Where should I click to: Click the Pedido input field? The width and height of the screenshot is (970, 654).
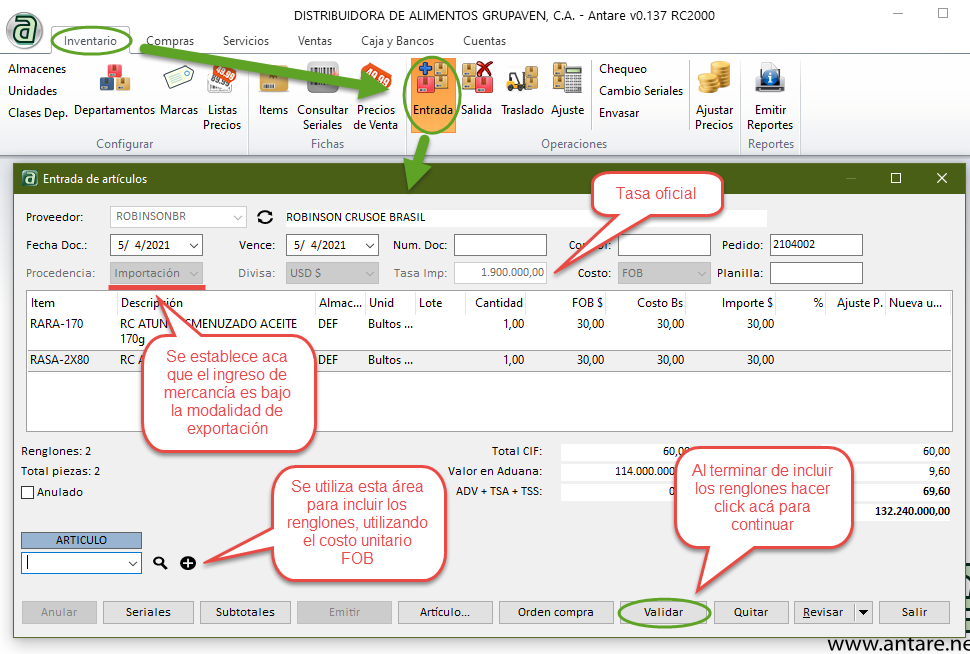pyautogui.click(x=815, y=245)
